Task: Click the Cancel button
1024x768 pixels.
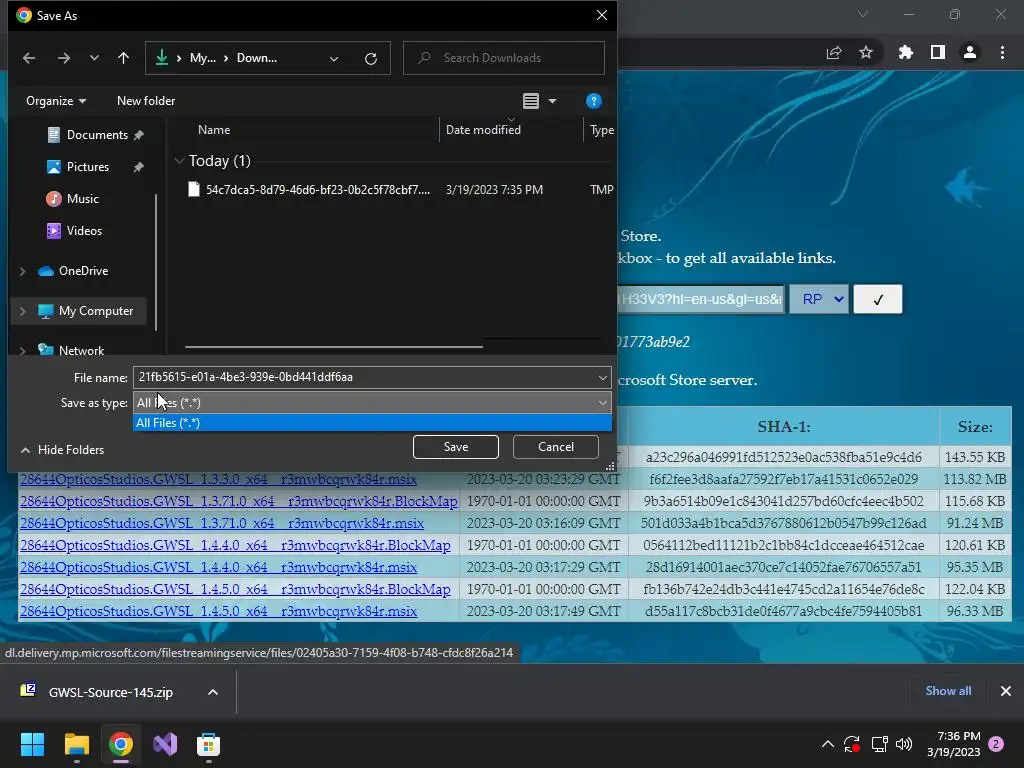Action: (556, 447)
